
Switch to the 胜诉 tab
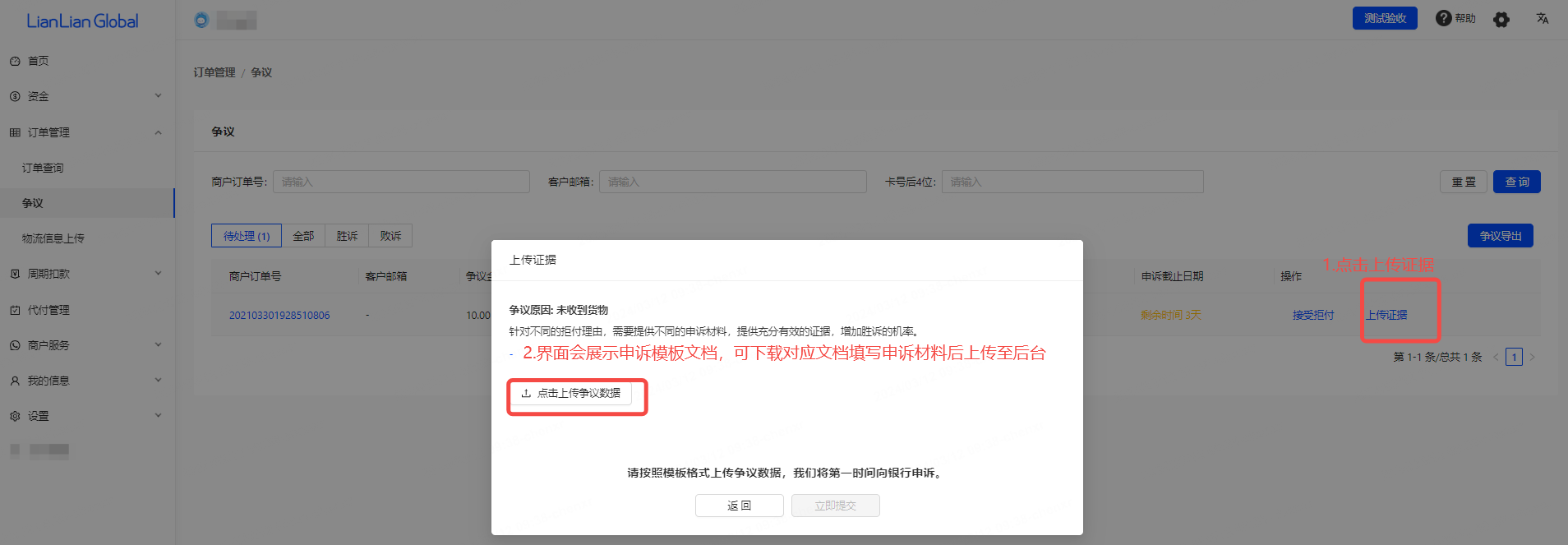(x=347, y=236)
